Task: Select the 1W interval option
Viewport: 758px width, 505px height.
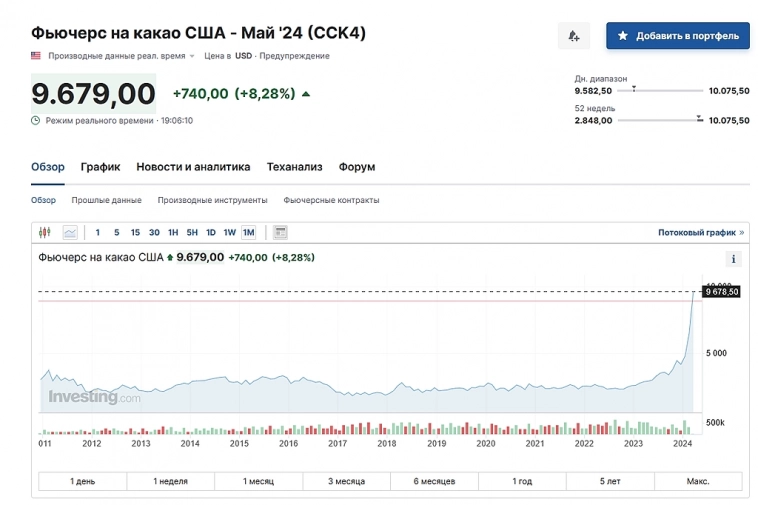Action: point(229,232)
